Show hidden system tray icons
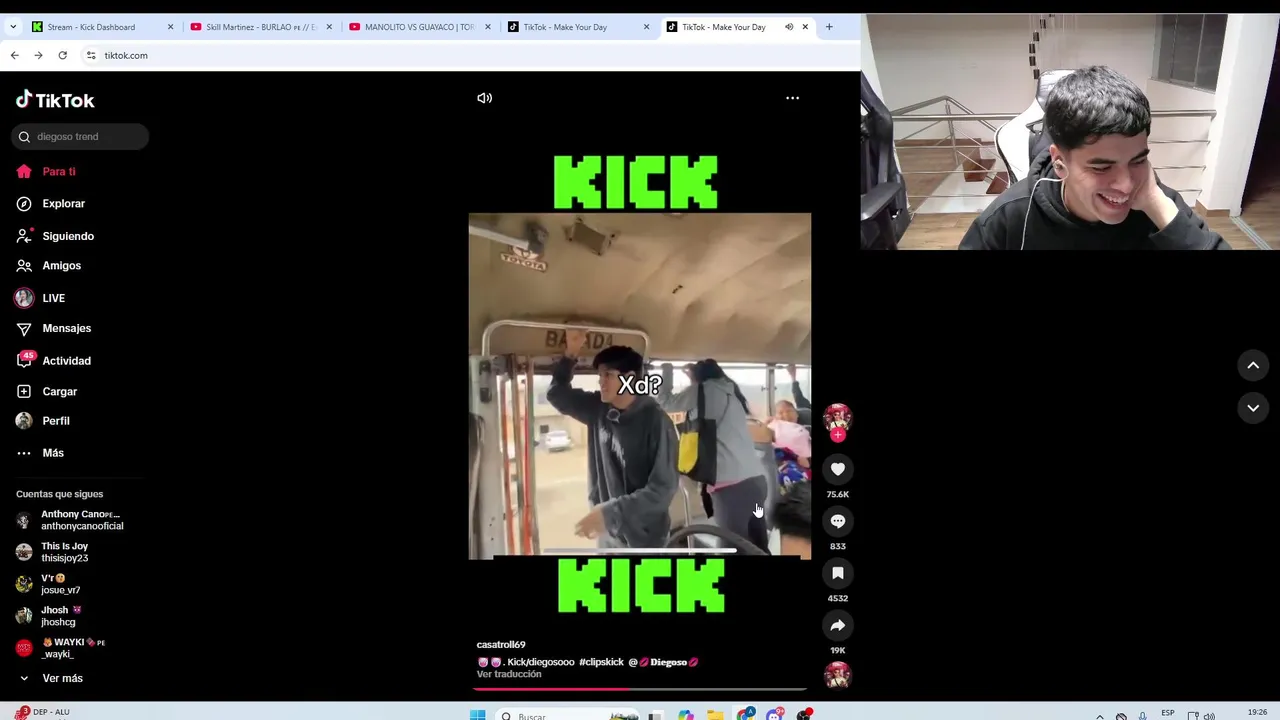Screen dimensions: 1280x720 1100,716
